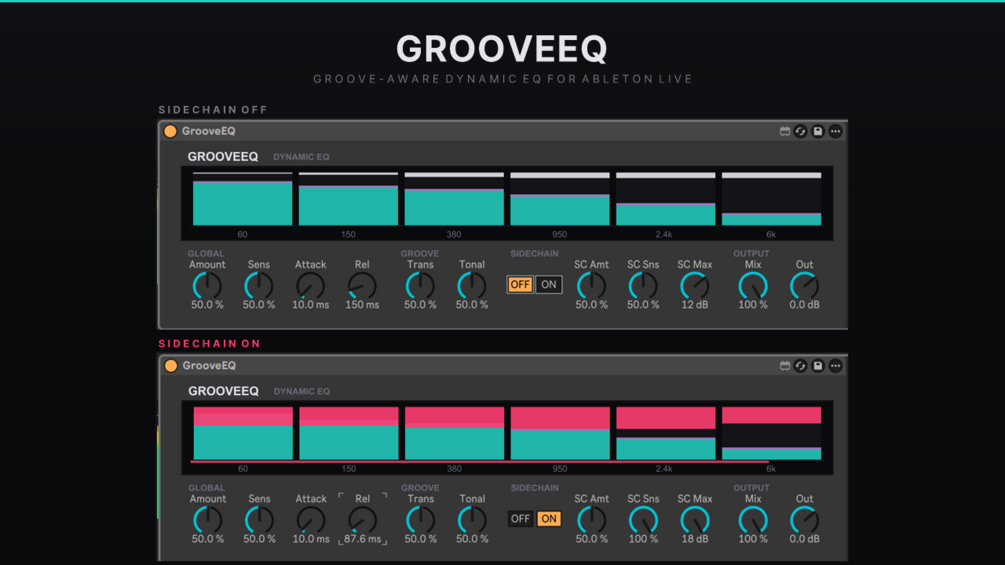
Task: Click 150 Hz band bar in bottom device
Action: (349, 433)
